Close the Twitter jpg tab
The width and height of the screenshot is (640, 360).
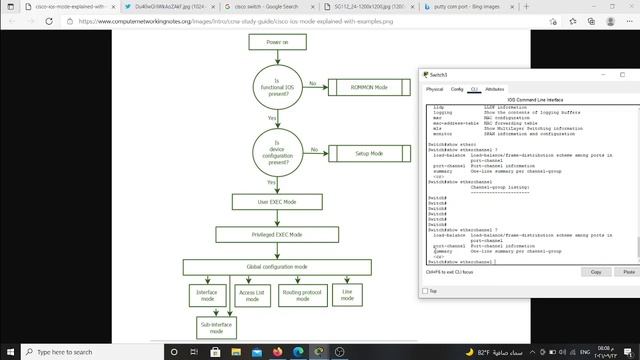point(213,7)
